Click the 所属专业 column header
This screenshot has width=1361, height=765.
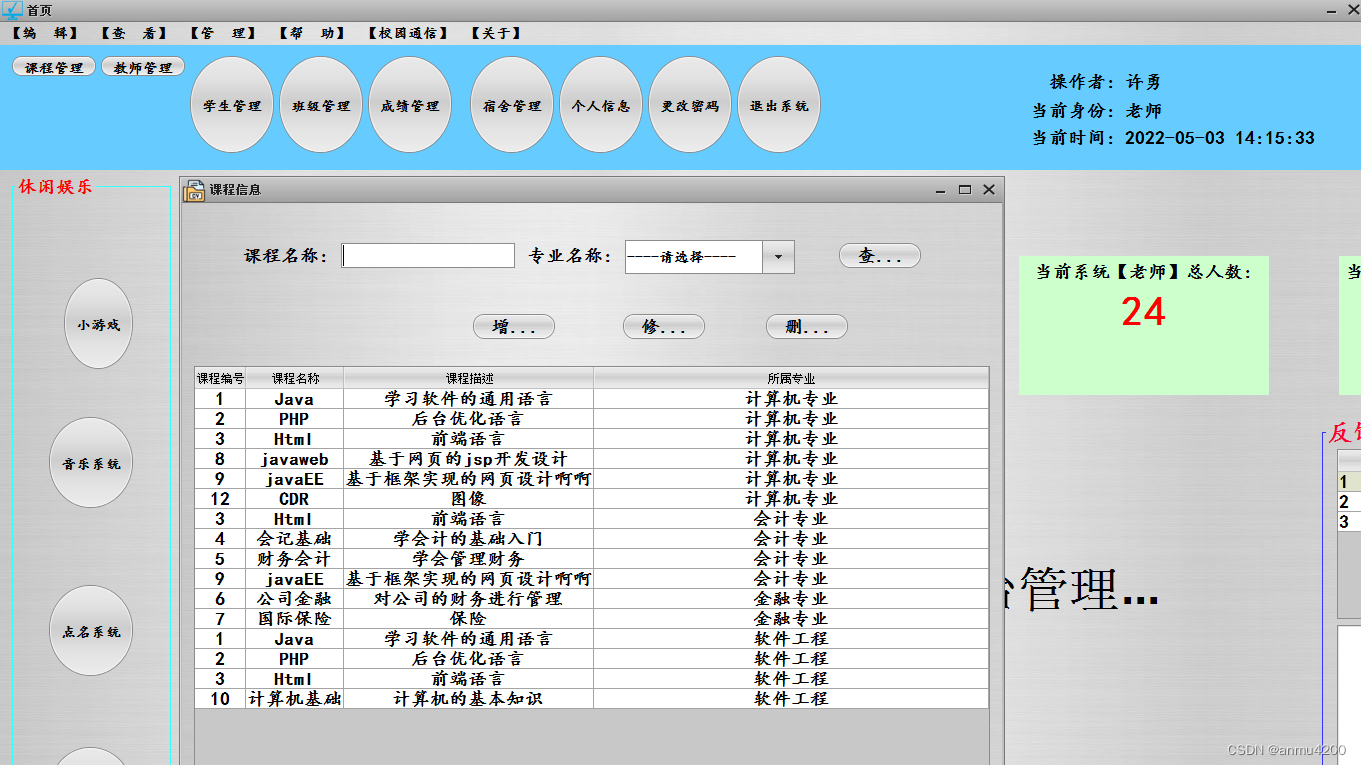point(791,378)
